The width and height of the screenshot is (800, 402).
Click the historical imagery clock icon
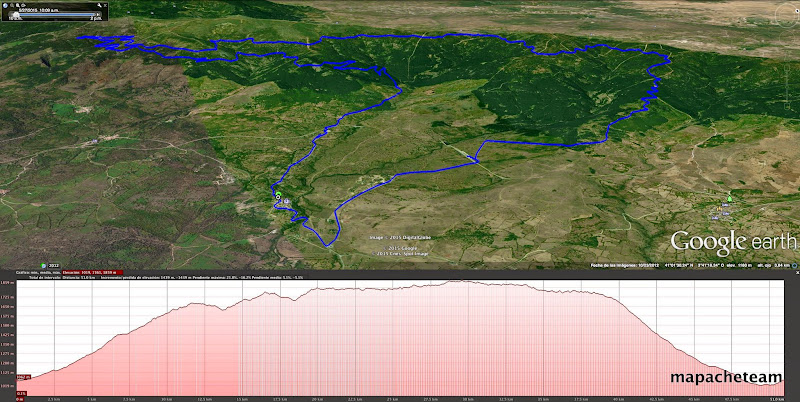pos(43,265)
